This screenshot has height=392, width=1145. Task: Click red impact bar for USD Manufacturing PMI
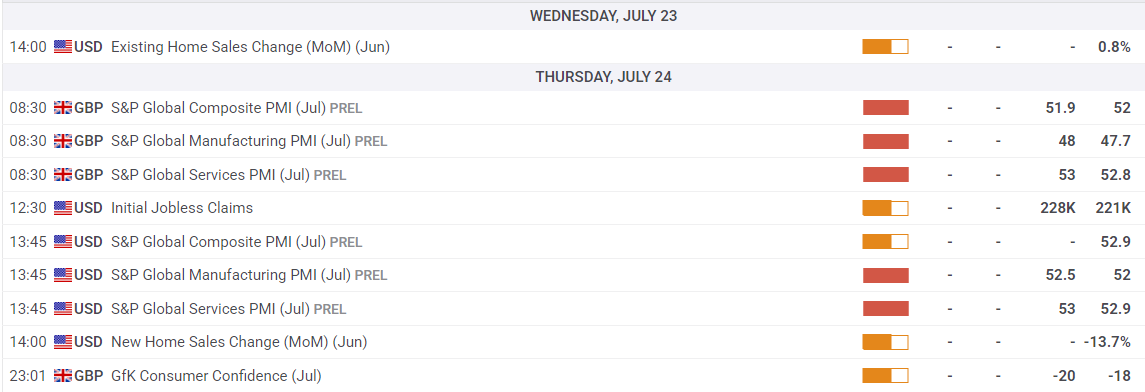tap(885, 275)
